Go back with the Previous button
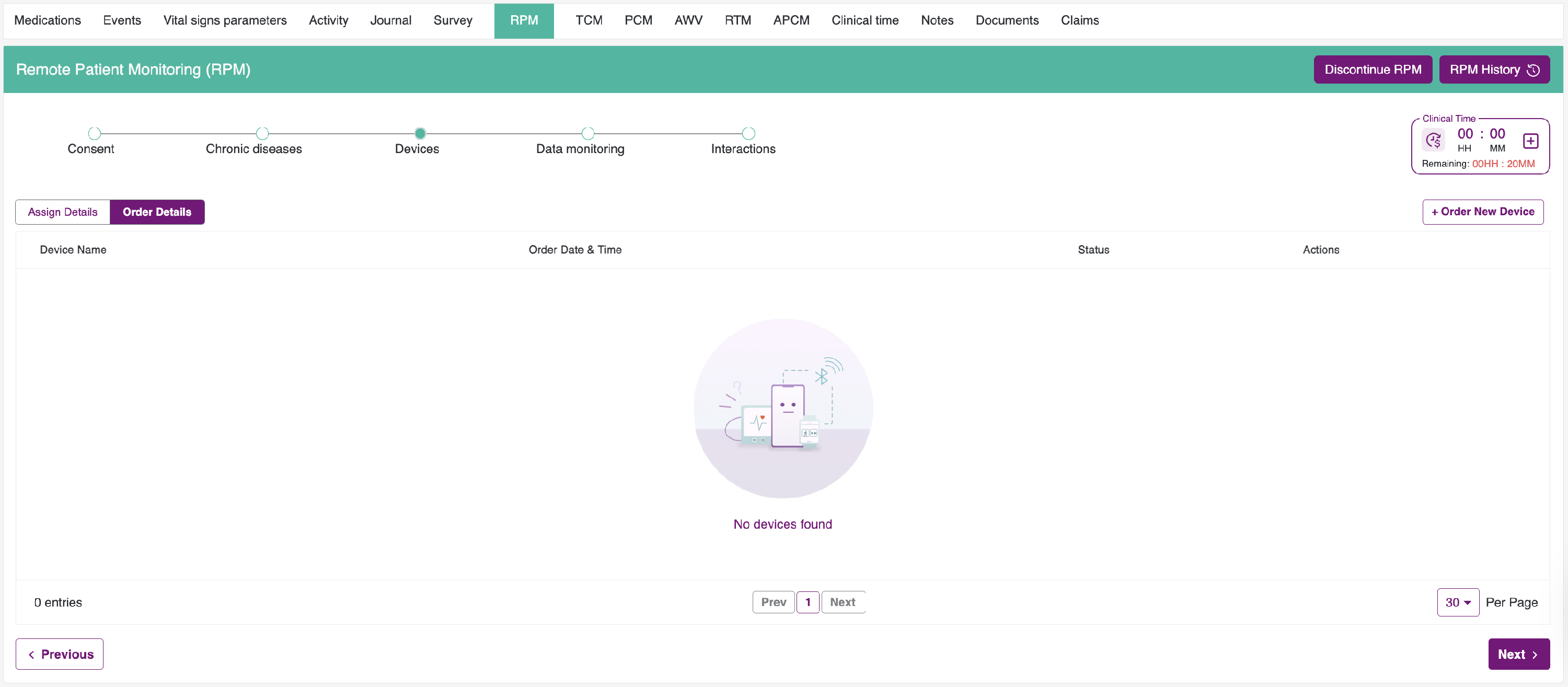This screenshot has height=687, width=1568. (60, 654)
